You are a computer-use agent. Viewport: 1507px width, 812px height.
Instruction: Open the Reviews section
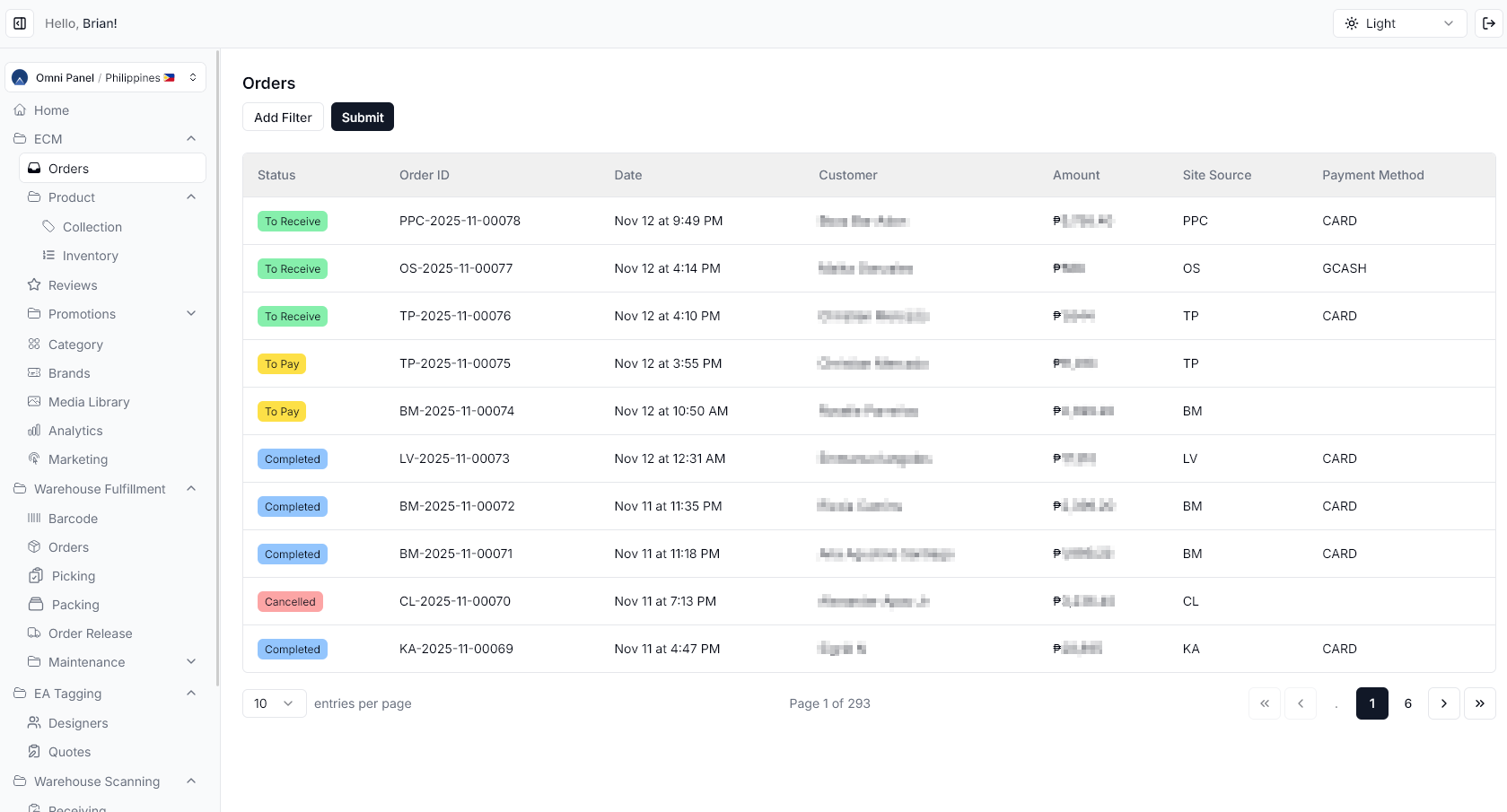tap(72, 284)
